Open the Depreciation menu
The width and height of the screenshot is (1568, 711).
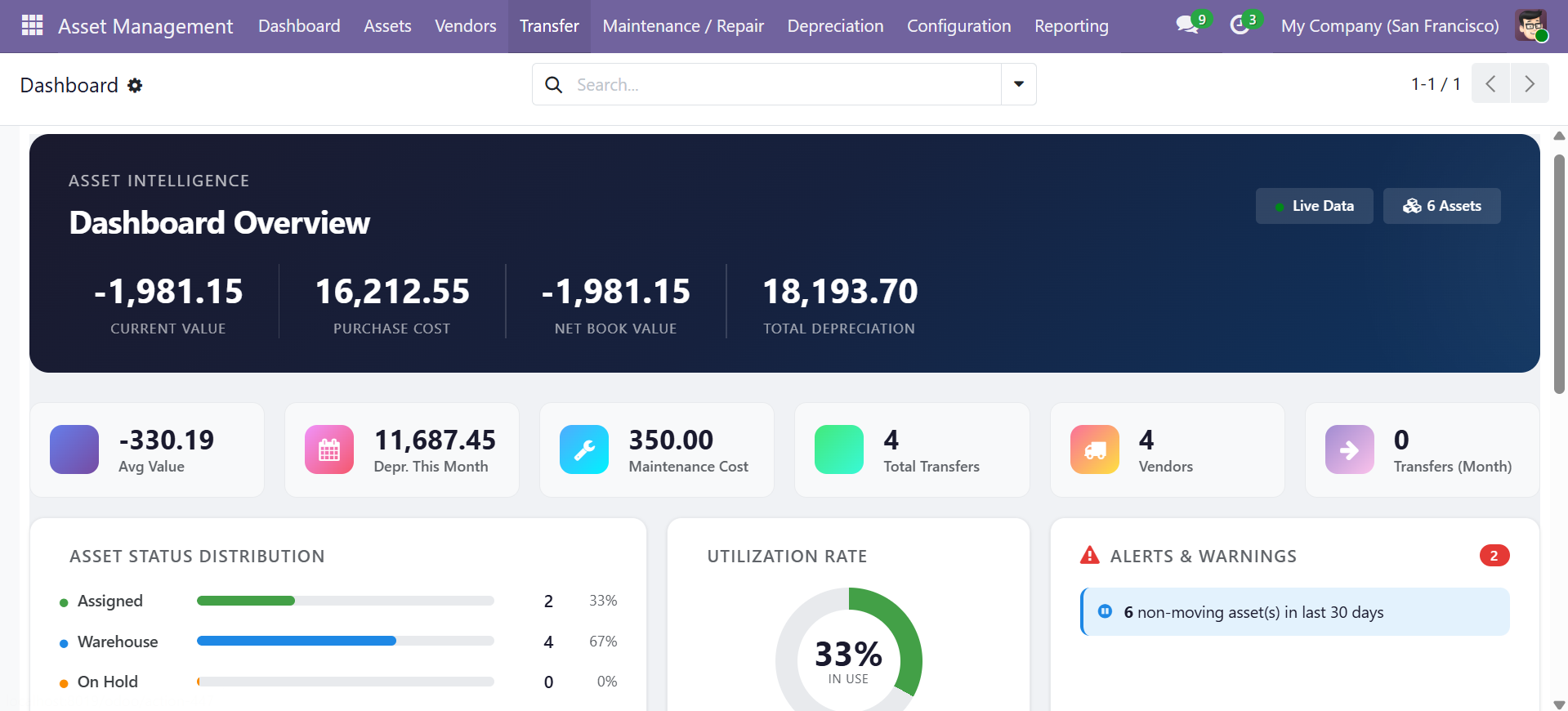[835, 26]
